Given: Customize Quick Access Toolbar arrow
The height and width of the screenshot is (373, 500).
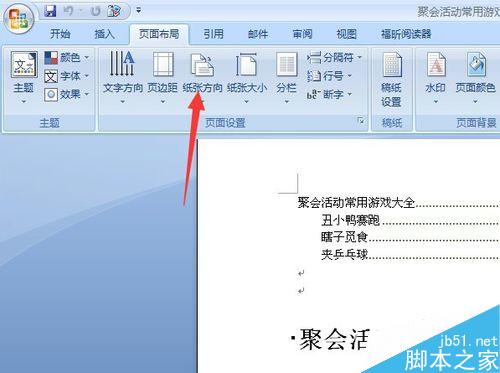Looking at the screenshot, I should point(138,11).
